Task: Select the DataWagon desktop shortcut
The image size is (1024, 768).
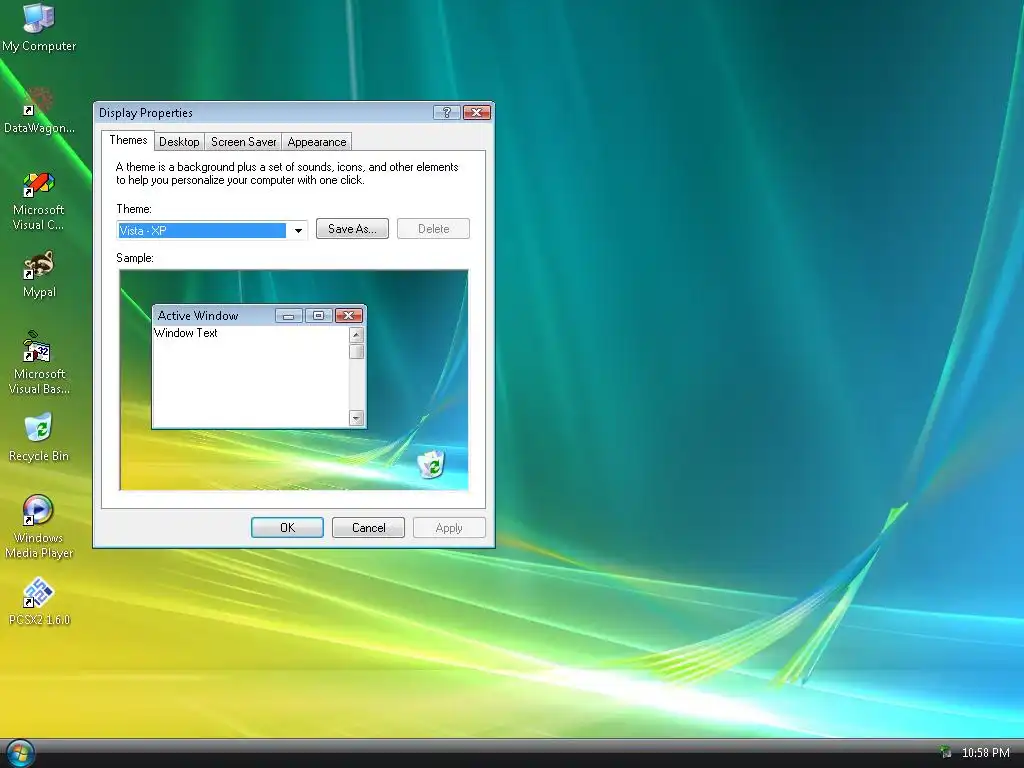Action: (x=39, y=110)
